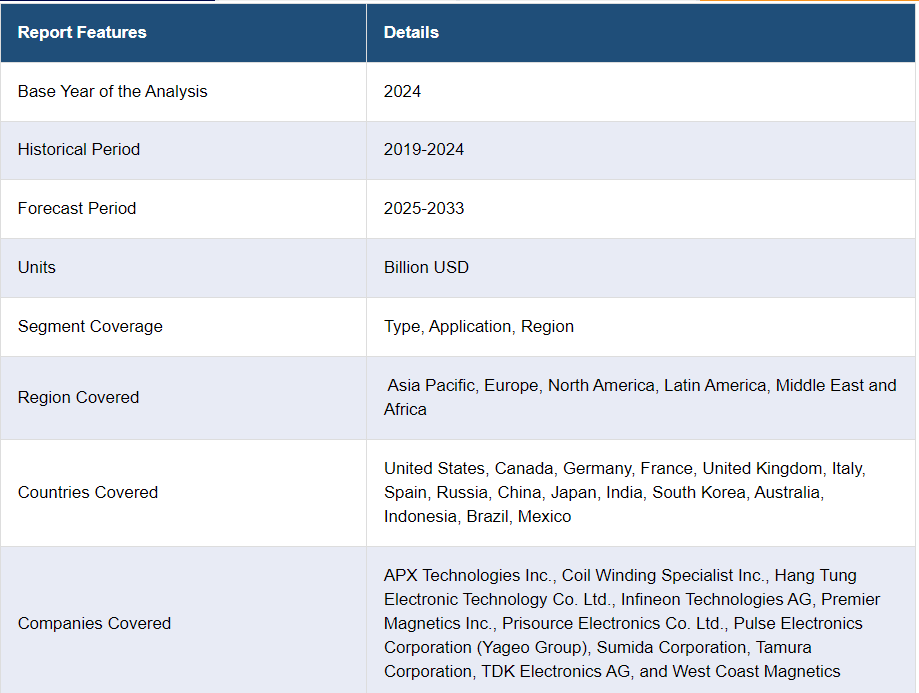
Task: Select the Companies Covered row label
Action: (94, 623)
